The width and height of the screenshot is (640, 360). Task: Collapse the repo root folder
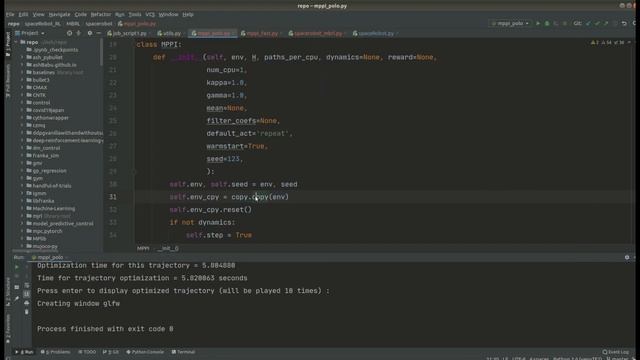coord(16,42)
